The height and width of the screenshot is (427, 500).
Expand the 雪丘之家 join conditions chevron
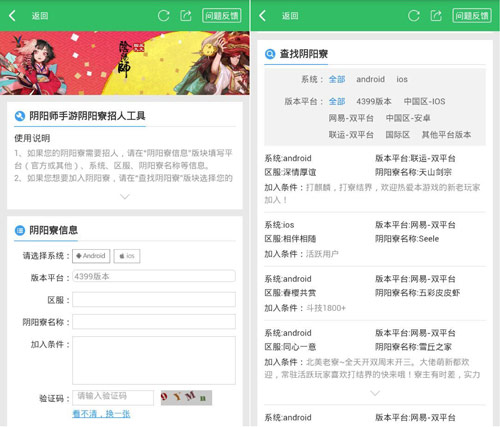pos(375,393)
